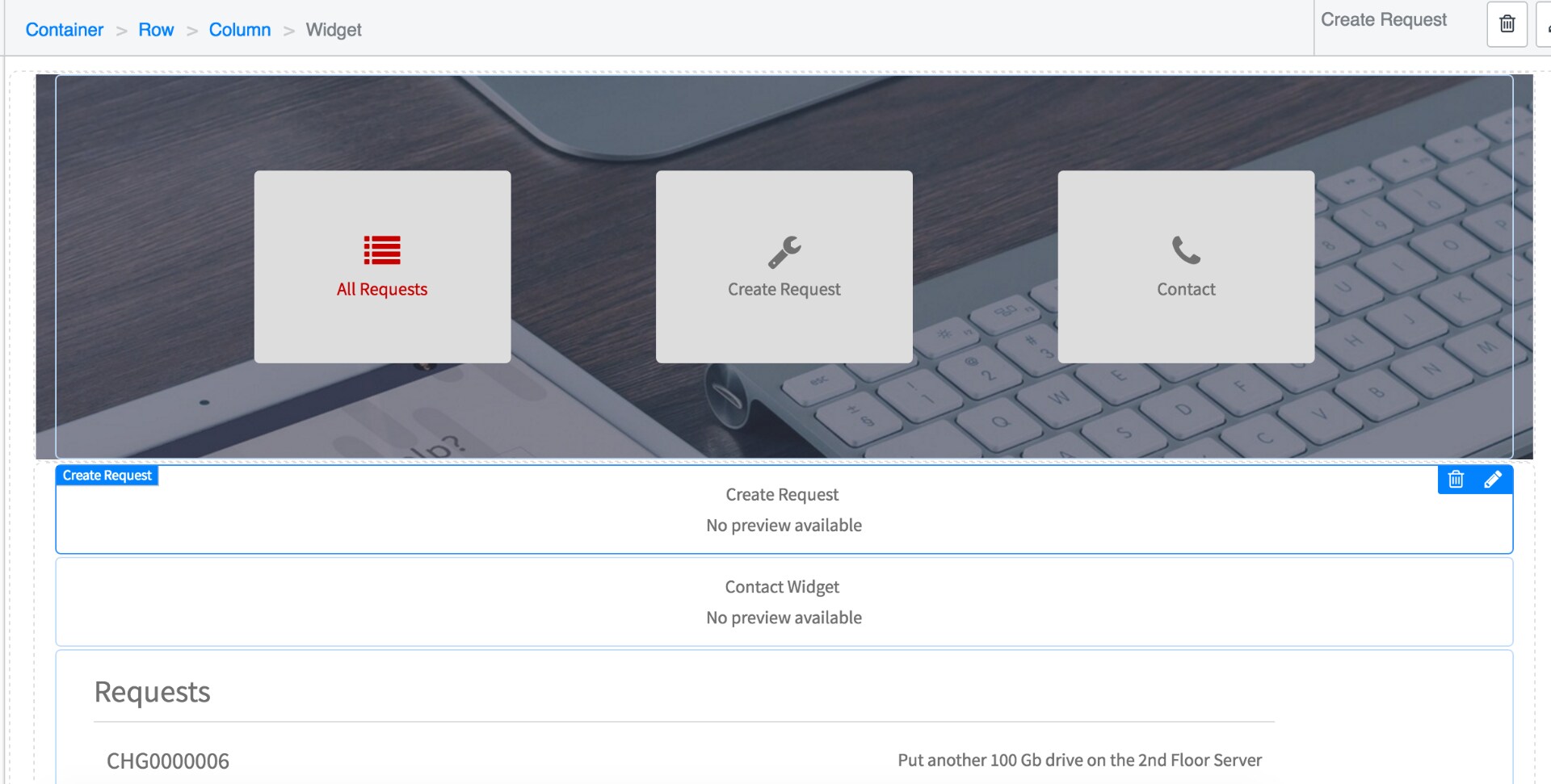1551x784 pixels.
Task: Open request CHG0000006
Action: pos(168,761)
